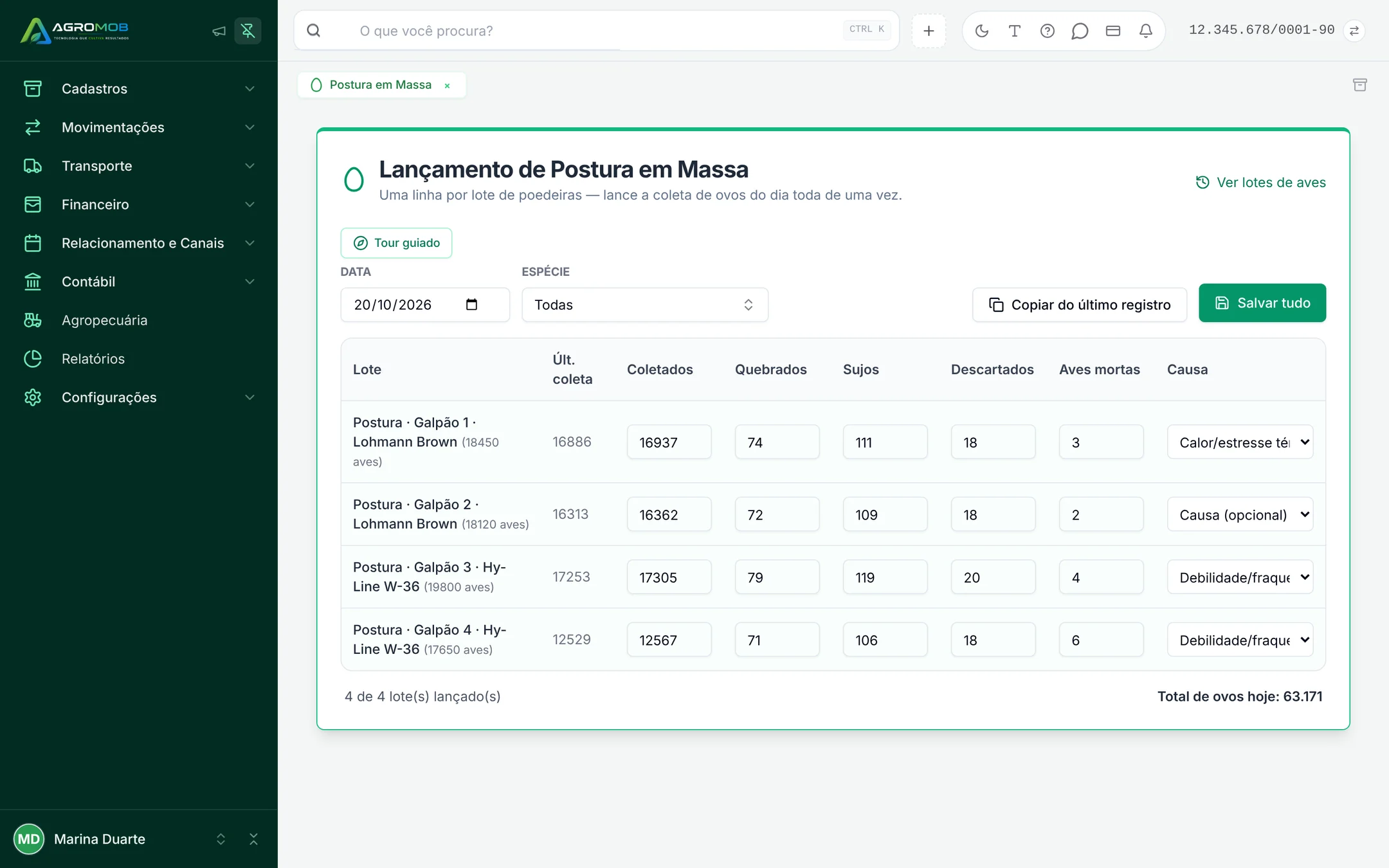
Task: Click the search box O que você procura?
Action: tap(596, 31)
